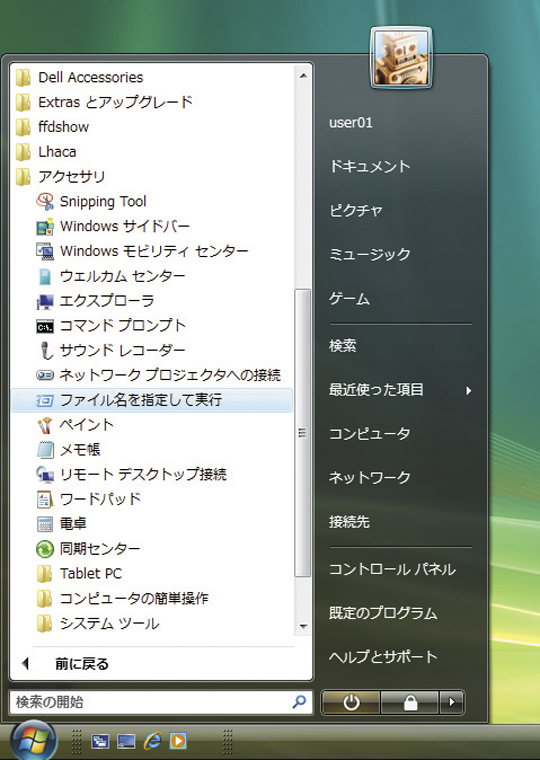Viewport: 540px width, 760px height.
Task: Open ヘルプとサポート
Action: click(x=383, y=657)
